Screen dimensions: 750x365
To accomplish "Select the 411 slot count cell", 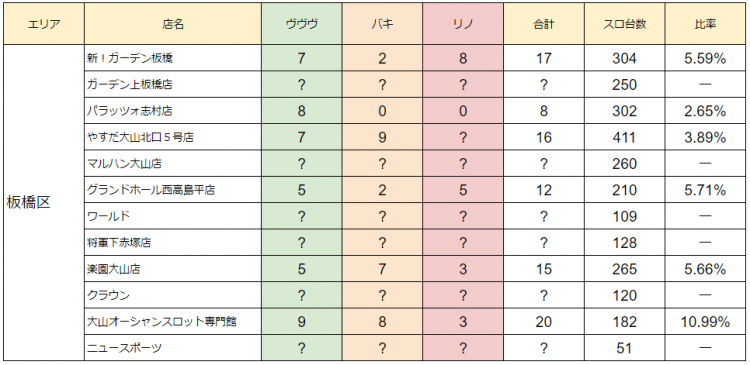I will (x=624, y=137).
